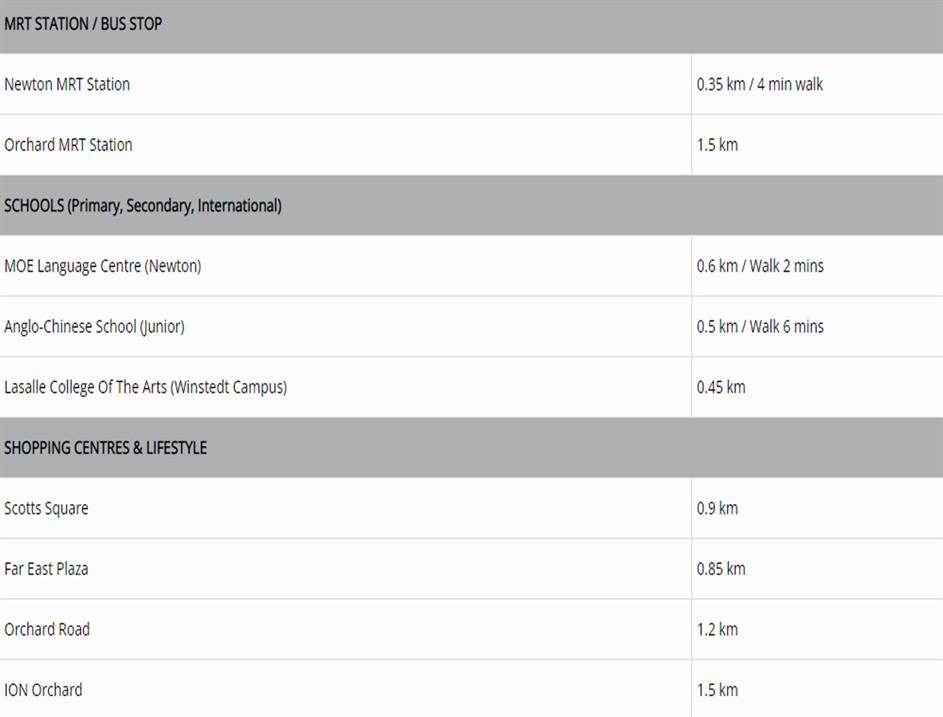The width and height of the screenshot is (943, 717).
Task: Select MOE Language Centre (Newton) entry
Action: [x=102, y=267]
